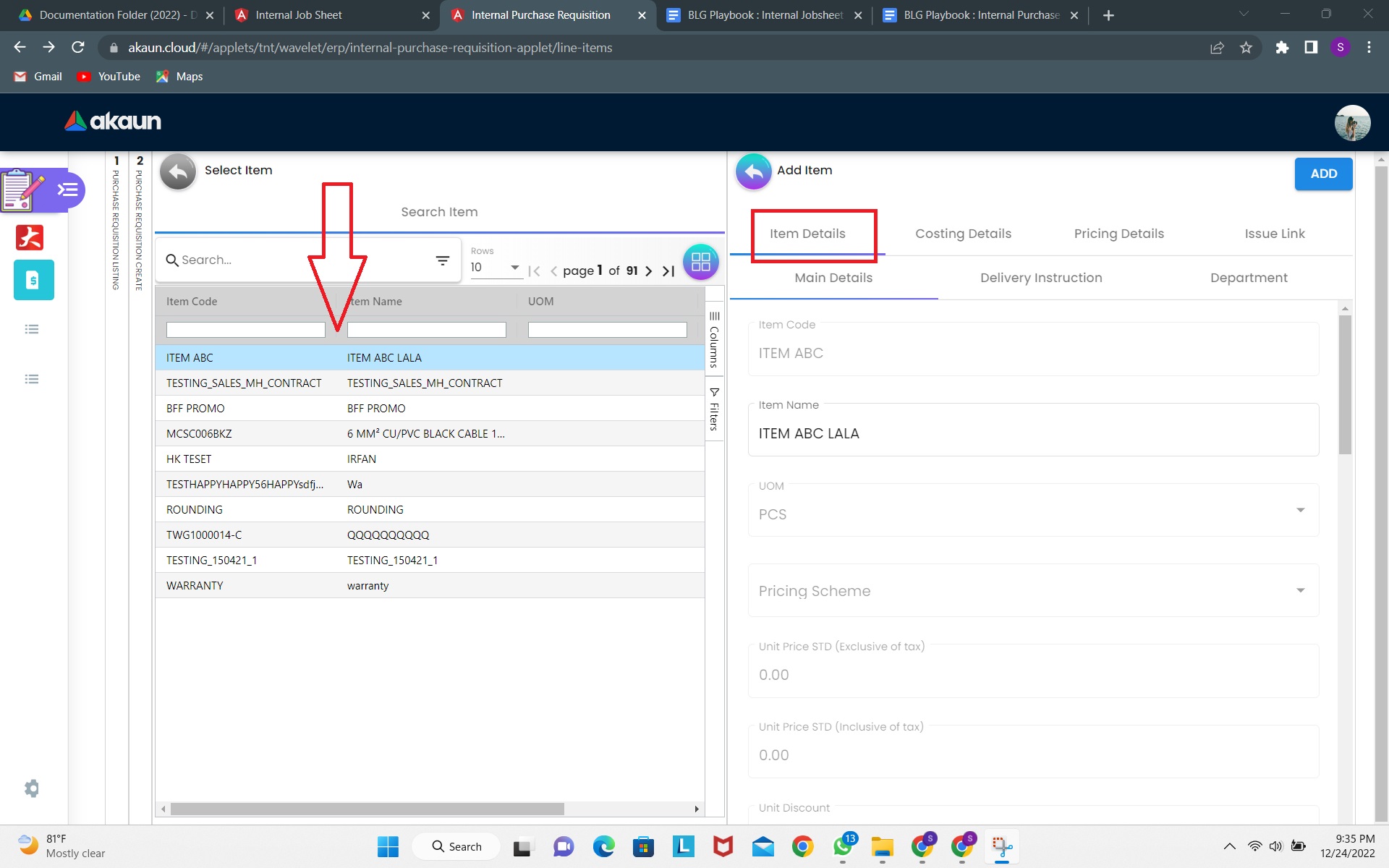
Task: Open the settings gear in sidebar
Action: (32, 788)
